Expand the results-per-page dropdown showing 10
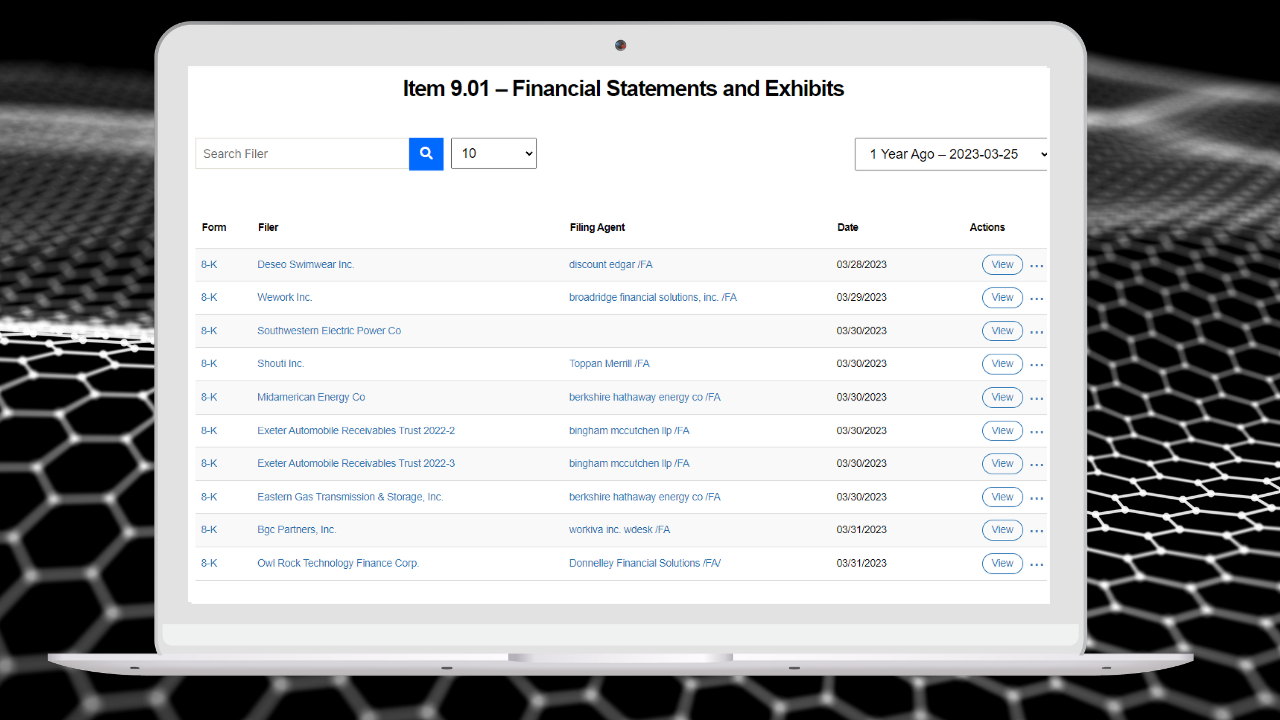This screenshot has height=720, width=1280. (x=494, y=154)
